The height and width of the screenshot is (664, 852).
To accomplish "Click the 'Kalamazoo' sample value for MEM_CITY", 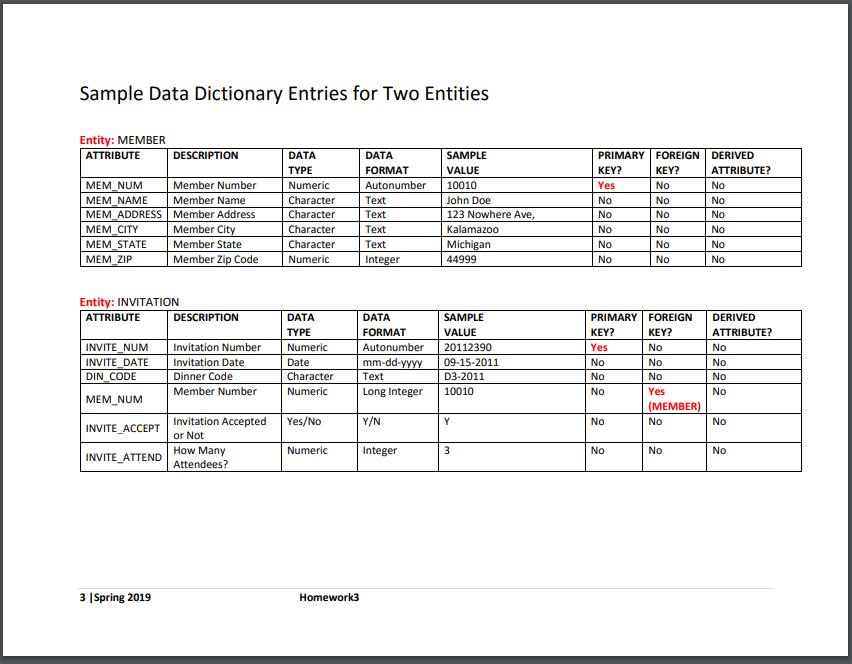I will point(467,229).
